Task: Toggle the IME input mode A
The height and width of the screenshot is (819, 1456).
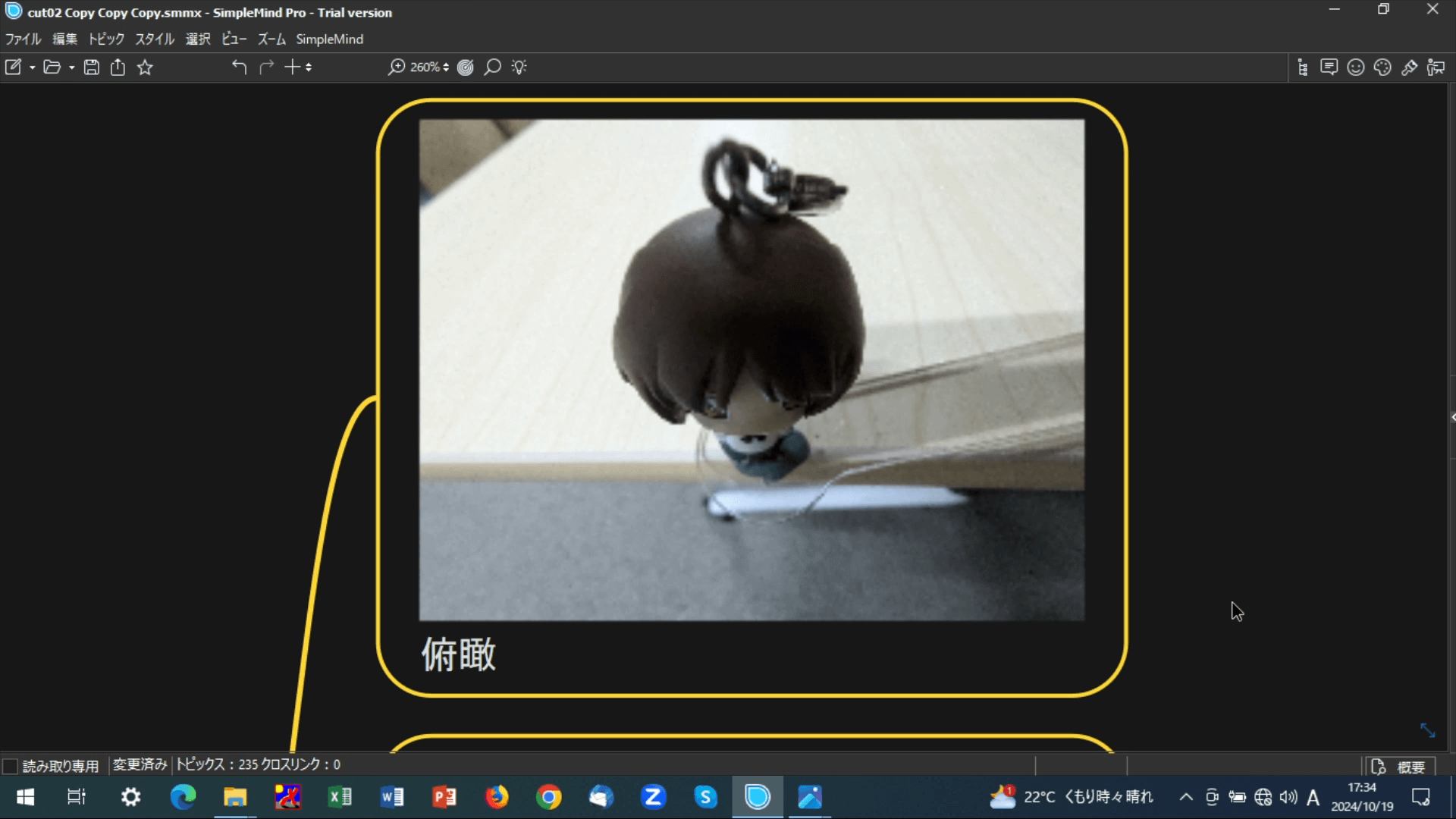Action: point(1313,797)
